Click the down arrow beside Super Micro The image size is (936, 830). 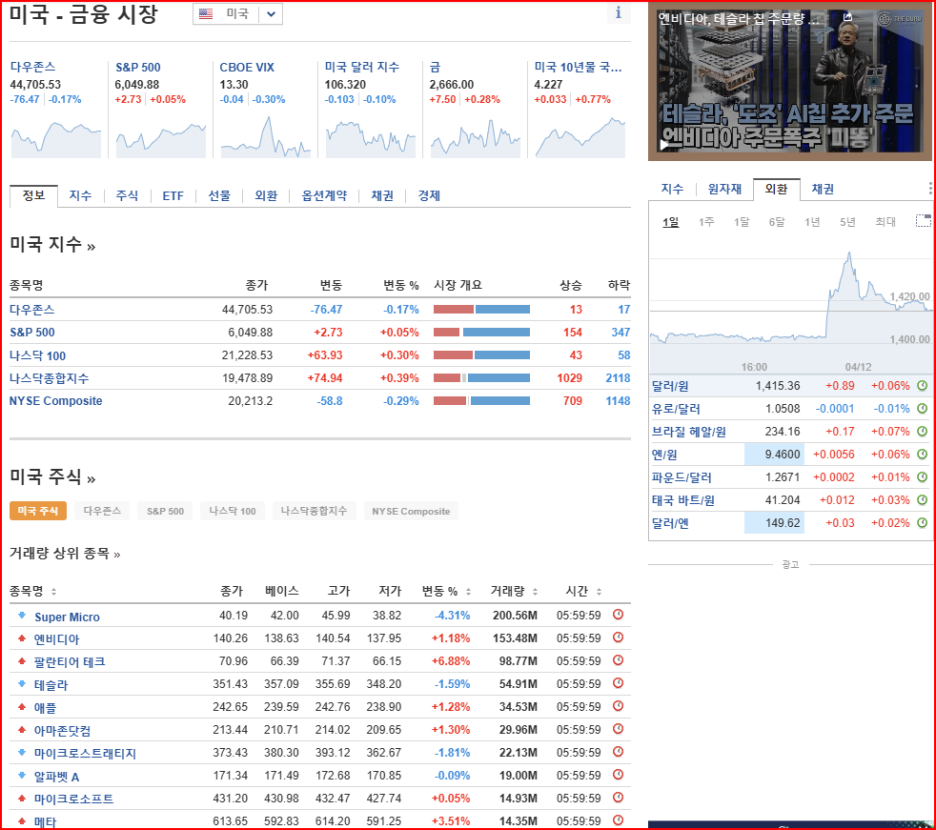pos(22,615)
